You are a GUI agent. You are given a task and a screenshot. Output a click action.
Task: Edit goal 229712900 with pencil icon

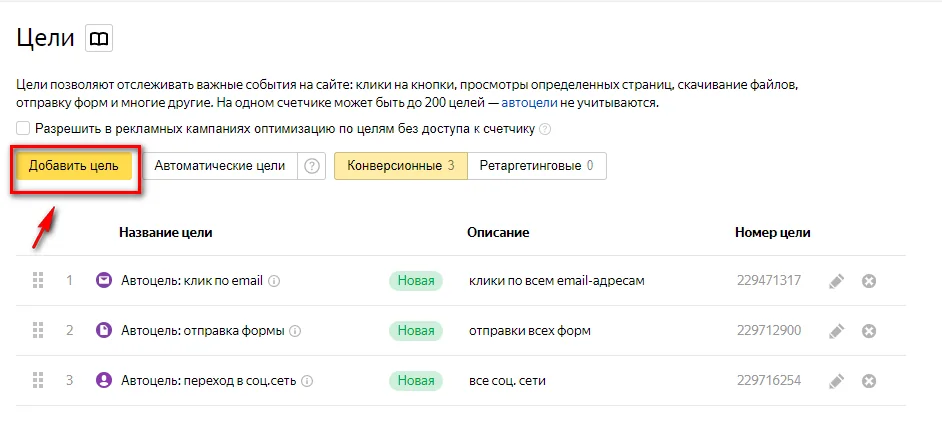tap(836, 330)
